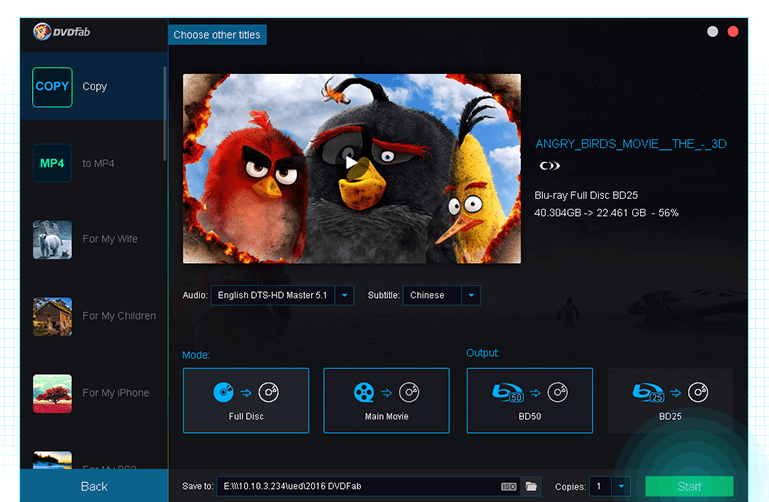Click the Blu-ray 25 logo icon
This screenshot has height=502, width=769.
[x=648, y=393]
